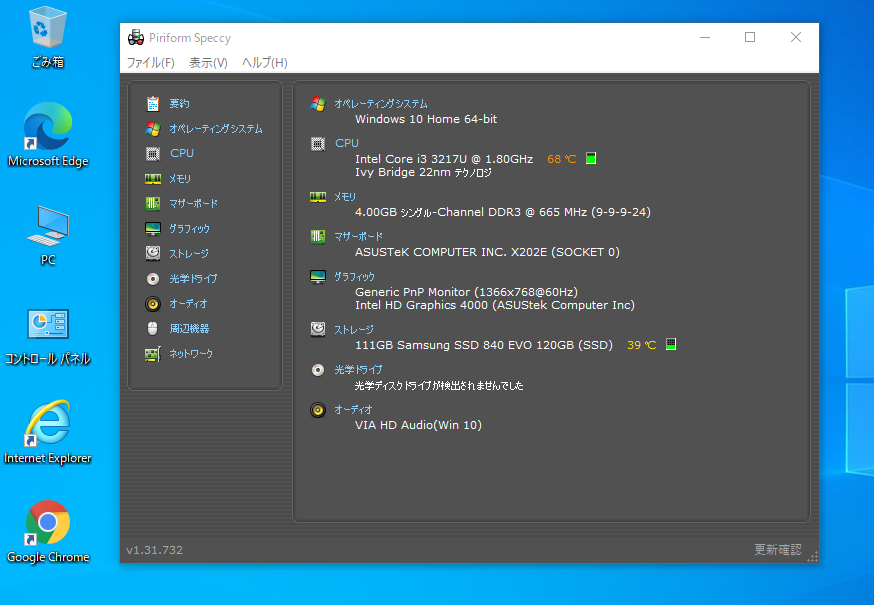The height and width of the screenshot is (605, 874).
Task: Click the green storage temperature indicator
Action: (x=671, y=344)
